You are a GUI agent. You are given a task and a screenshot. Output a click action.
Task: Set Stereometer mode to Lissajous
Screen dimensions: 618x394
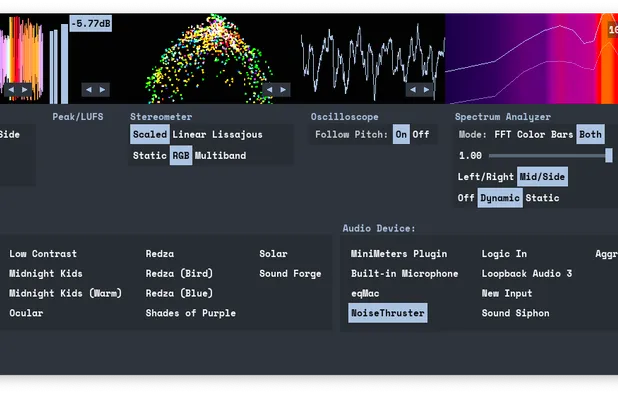click(x=237, y=134)
